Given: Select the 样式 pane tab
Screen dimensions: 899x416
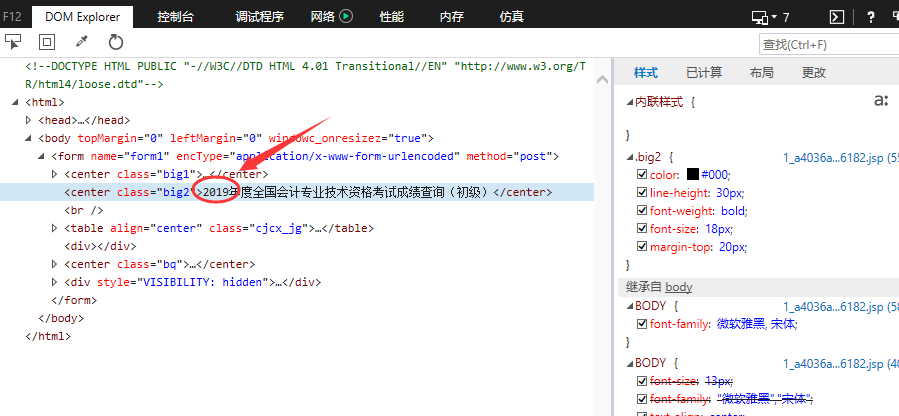Looking at the screenshot, I should coord(646,73).
